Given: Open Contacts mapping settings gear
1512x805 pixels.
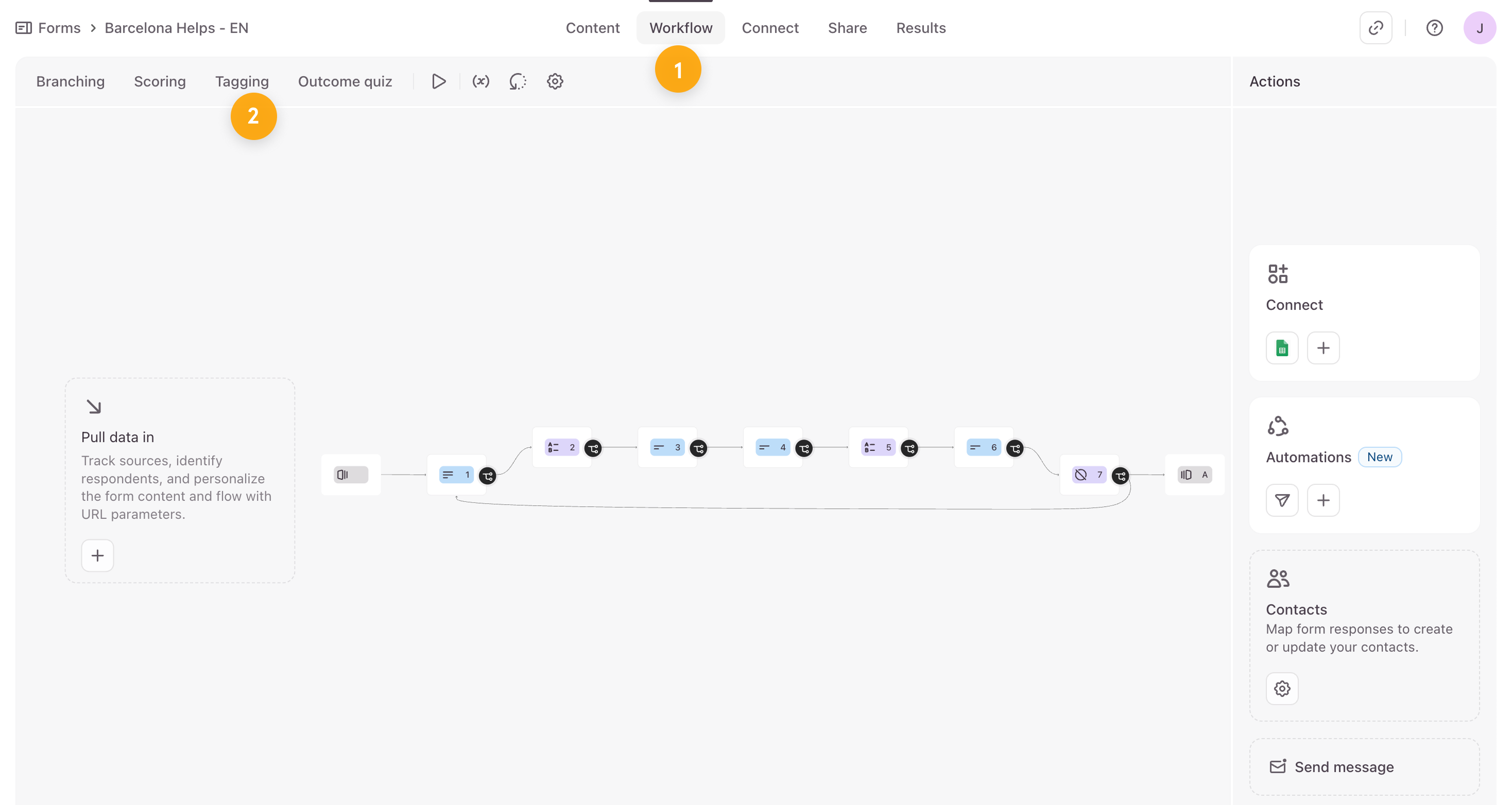Looking at the screenshot, I should pos(1282,688).
